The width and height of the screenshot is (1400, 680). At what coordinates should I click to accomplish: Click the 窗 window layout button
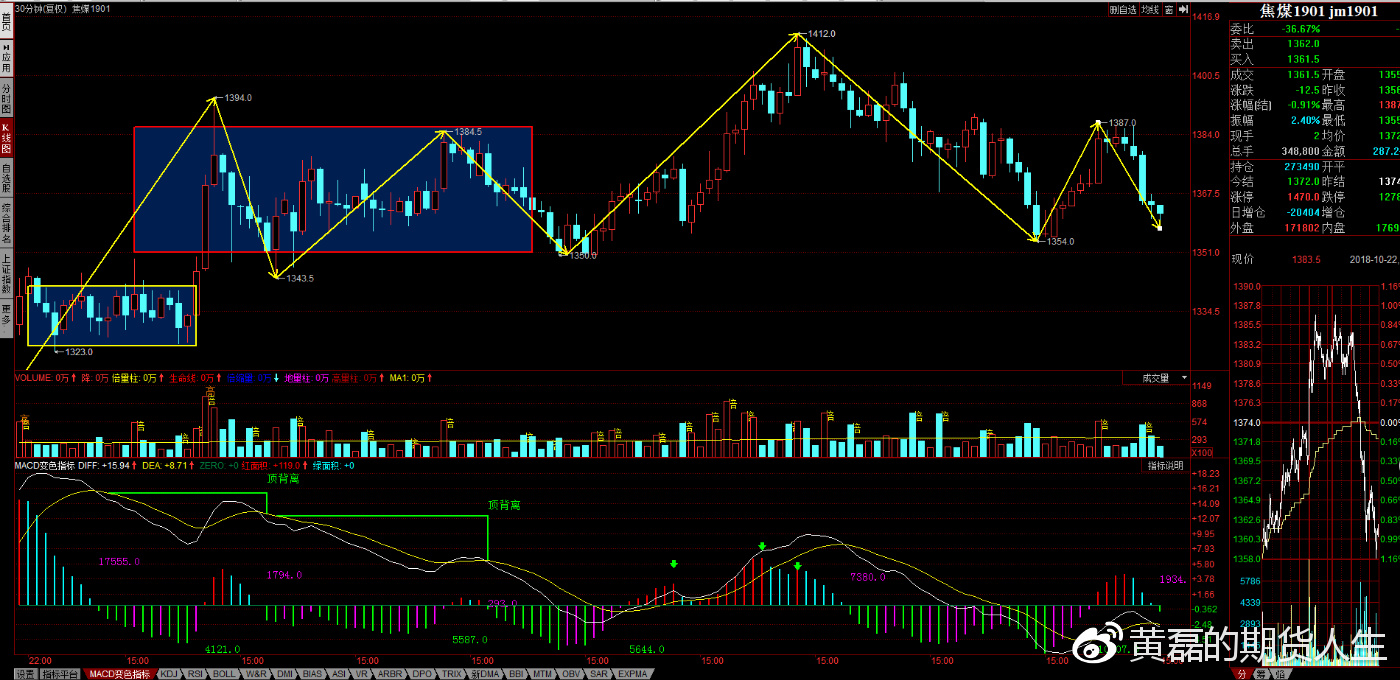(x=1168, y=9)
